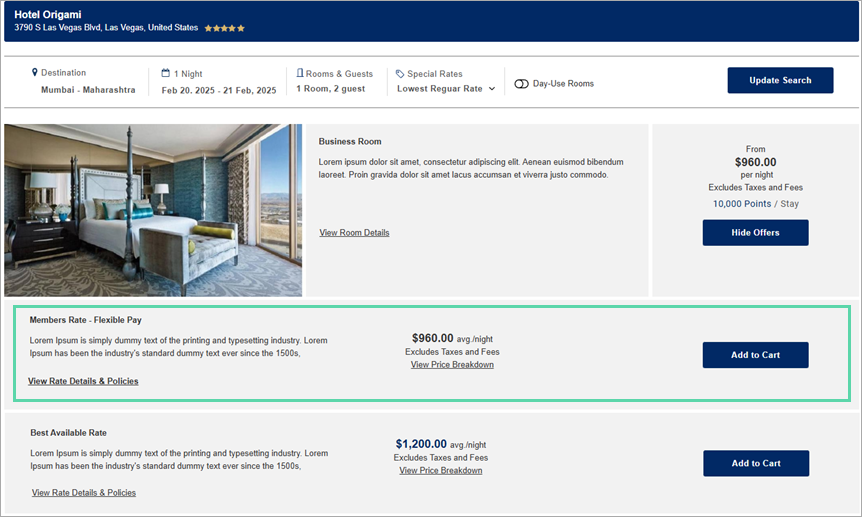Viewport: 862px width, 517px height.
Task: Change the Feb 20, 2025 - 21 Feb, 2025 dates
Action: (219, 90)
